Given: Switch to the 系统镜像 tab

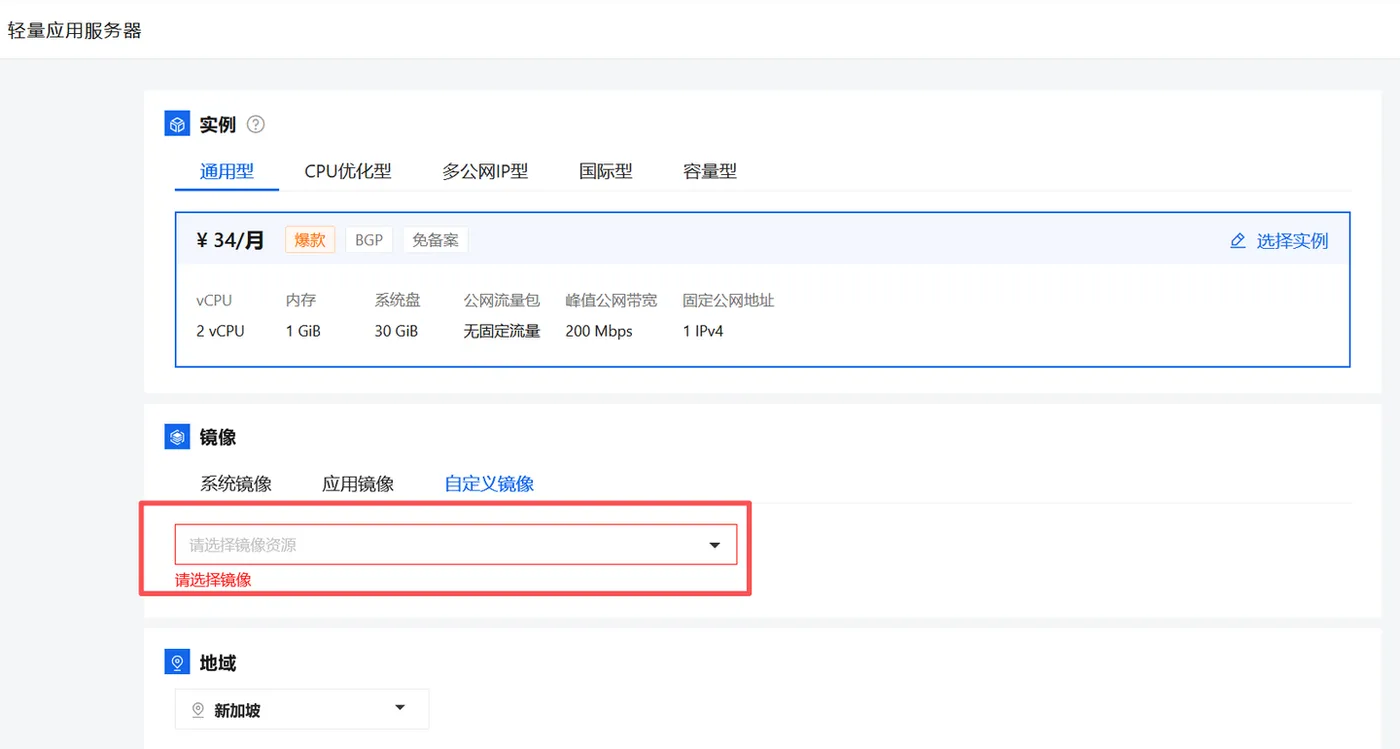Looking at the screenshot, I should (x=236, y=484).
